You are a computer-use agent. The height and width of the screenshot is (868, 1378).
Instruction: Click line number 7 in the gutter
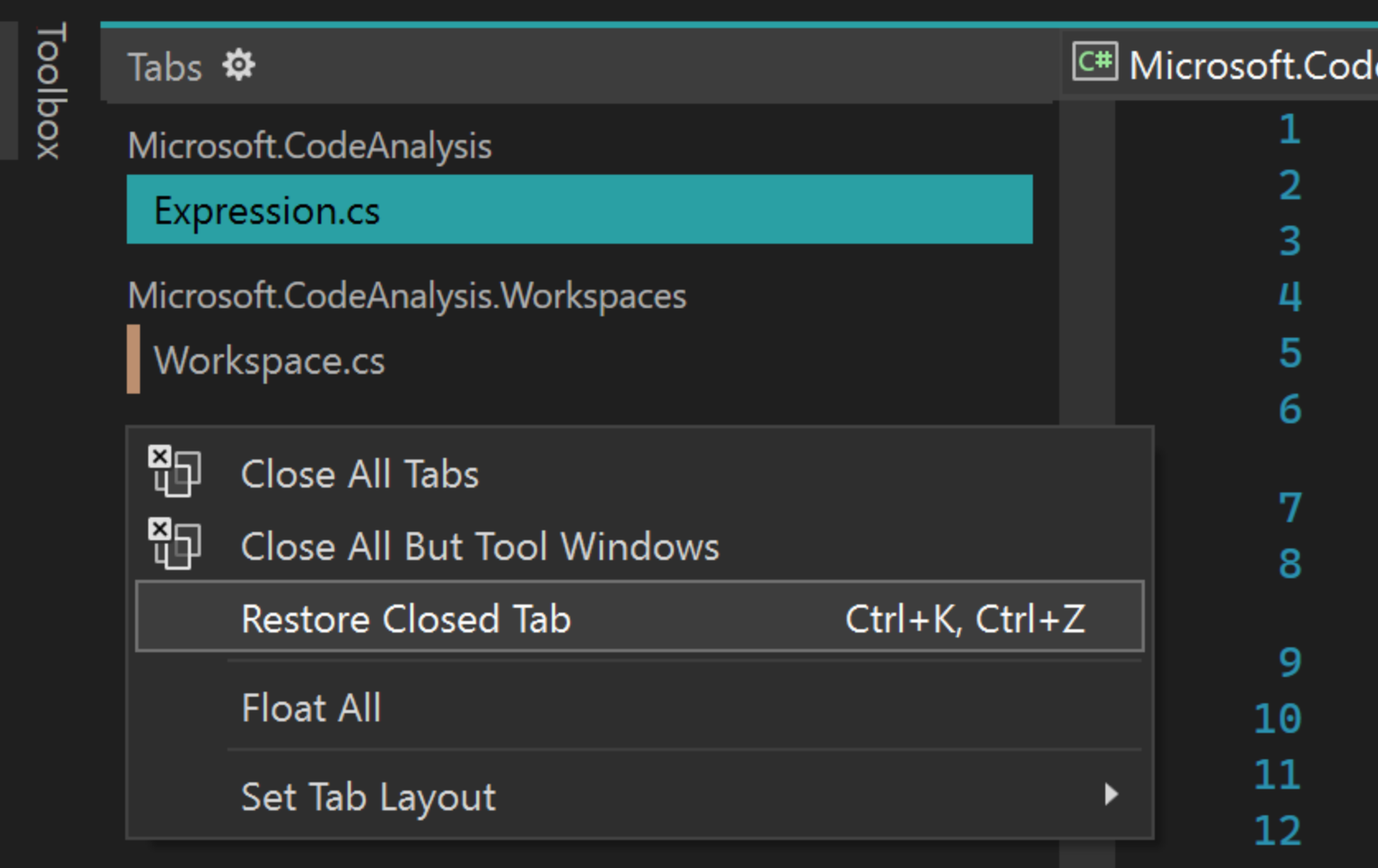tap(1289, 507)
